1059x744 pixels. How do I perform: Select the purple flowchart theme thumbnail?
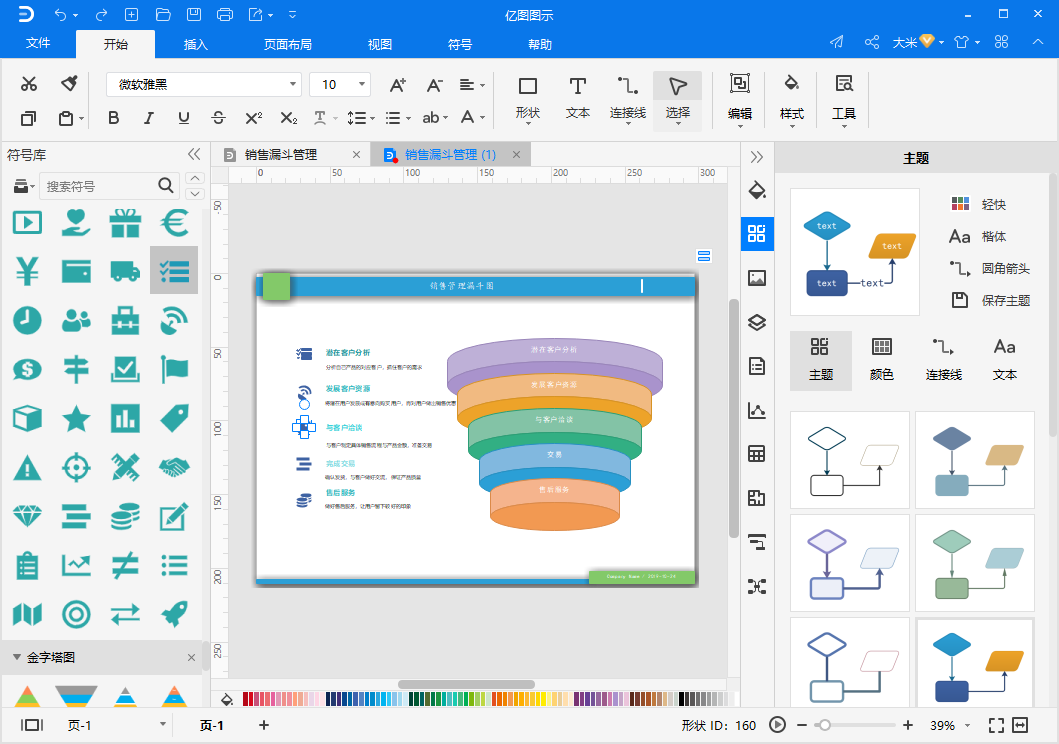(x=850, y=563)
